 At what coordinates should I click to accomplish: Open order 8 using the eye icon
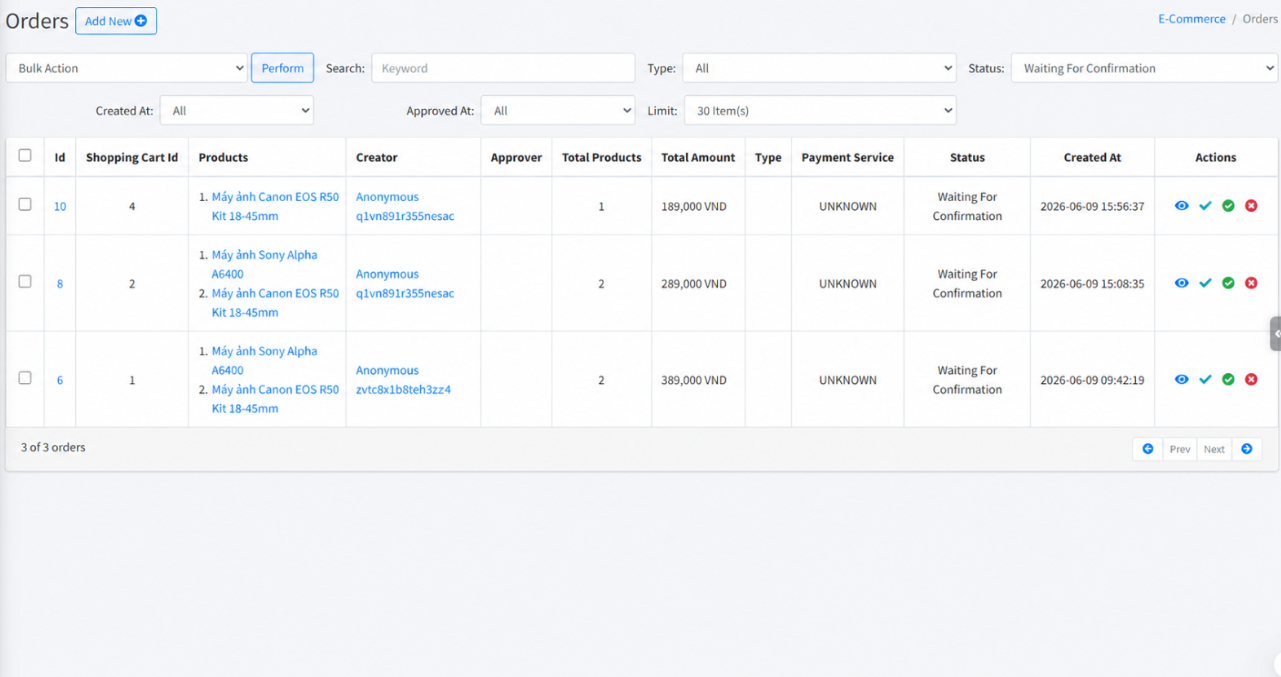1182,283
